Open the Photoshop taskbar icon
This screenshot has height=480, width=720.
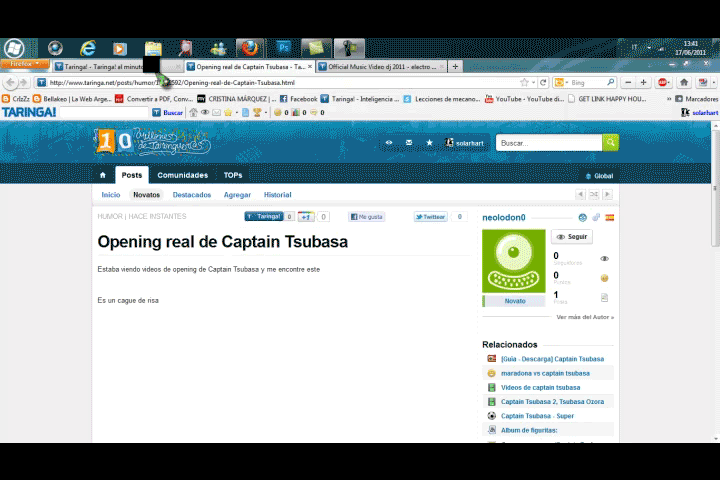tap(283, 48)
